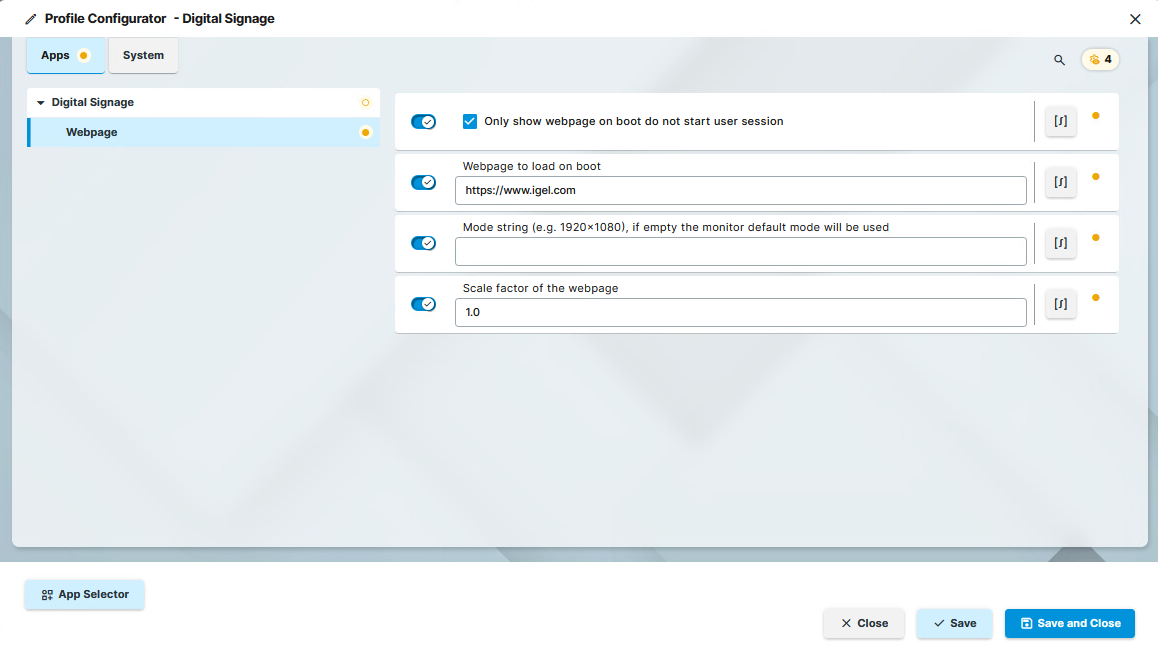Click the modified settings badge showing 4
Viewport: 1158px width, 647px height.
click(1100, 59)
